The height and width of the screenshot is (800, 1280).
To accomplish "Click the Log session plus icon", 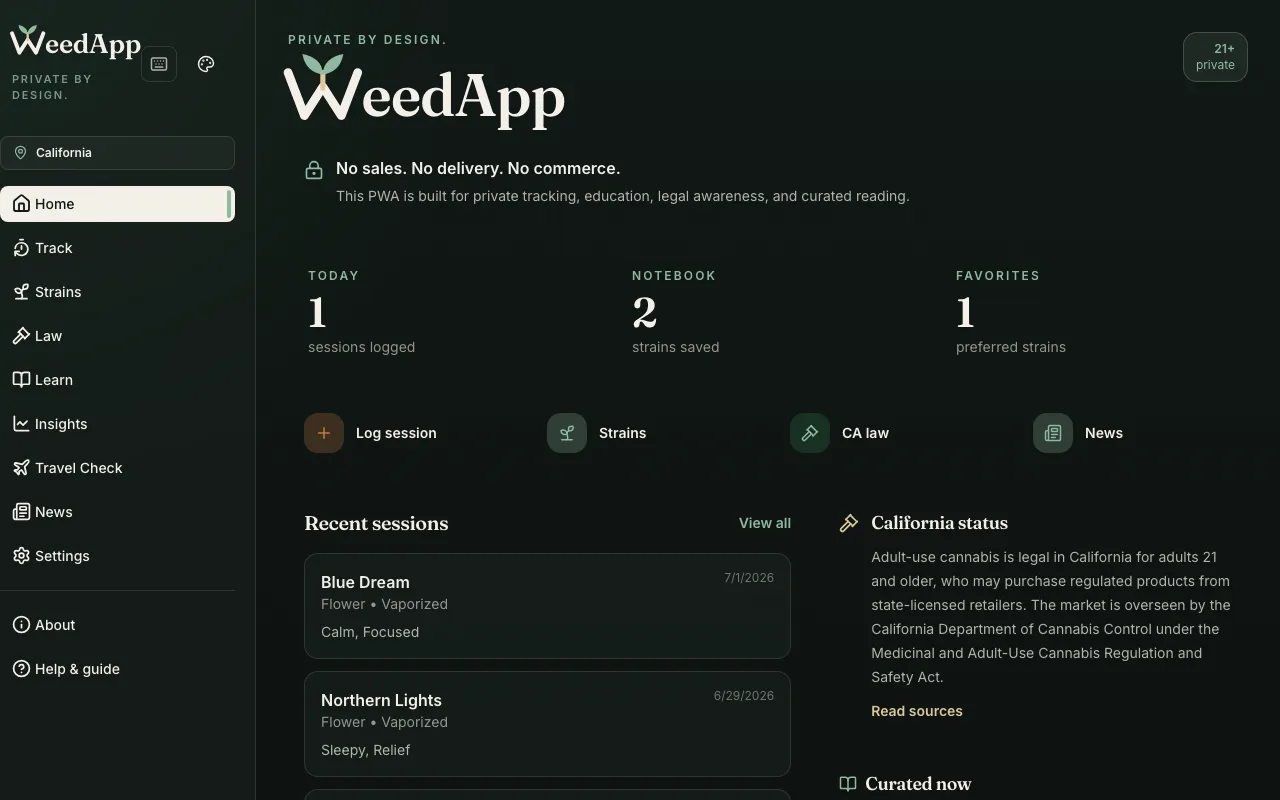I will coord(324,433).
